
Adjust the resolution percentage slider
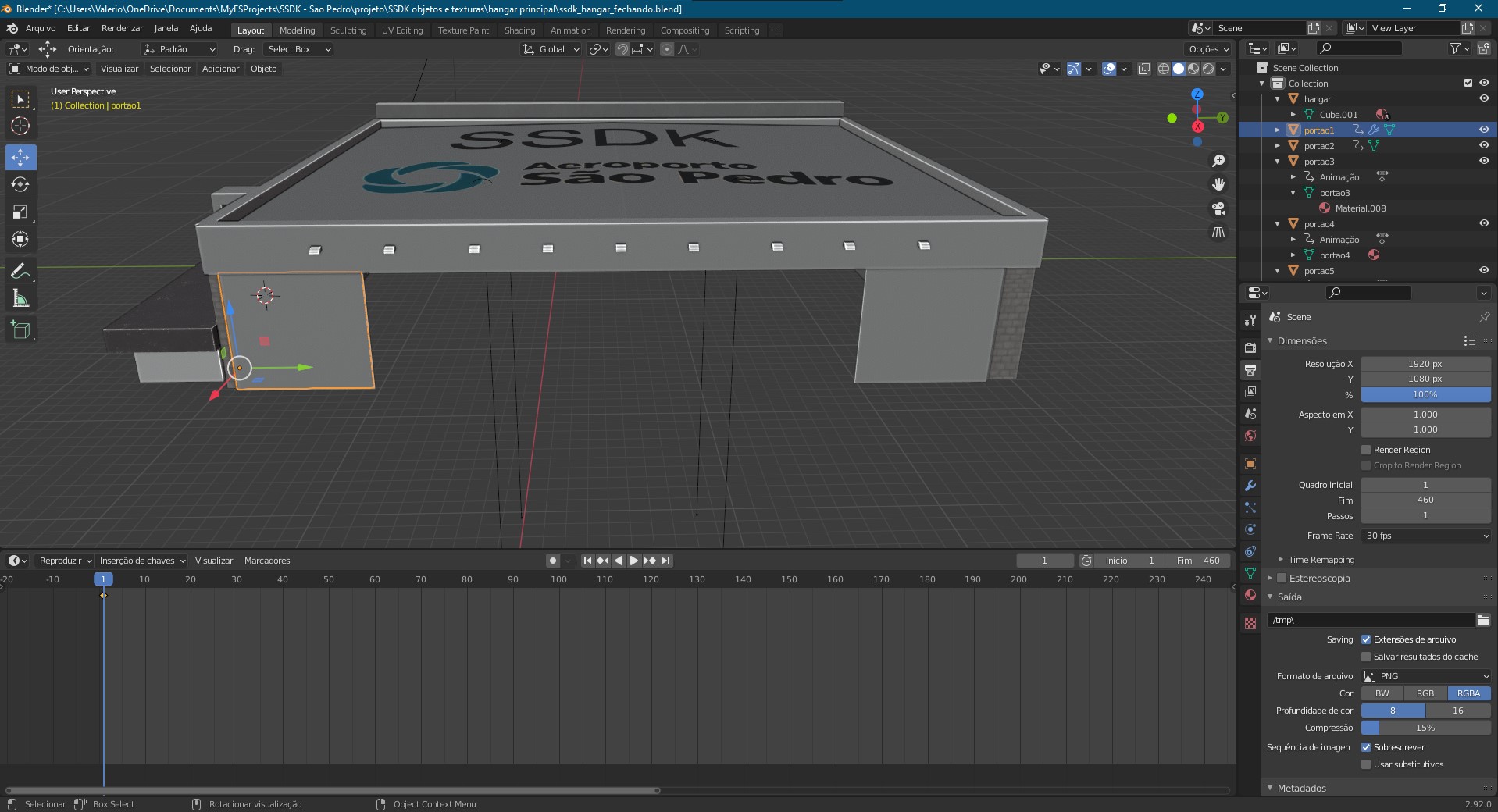pyautogui.click(x=1426, y=395)
